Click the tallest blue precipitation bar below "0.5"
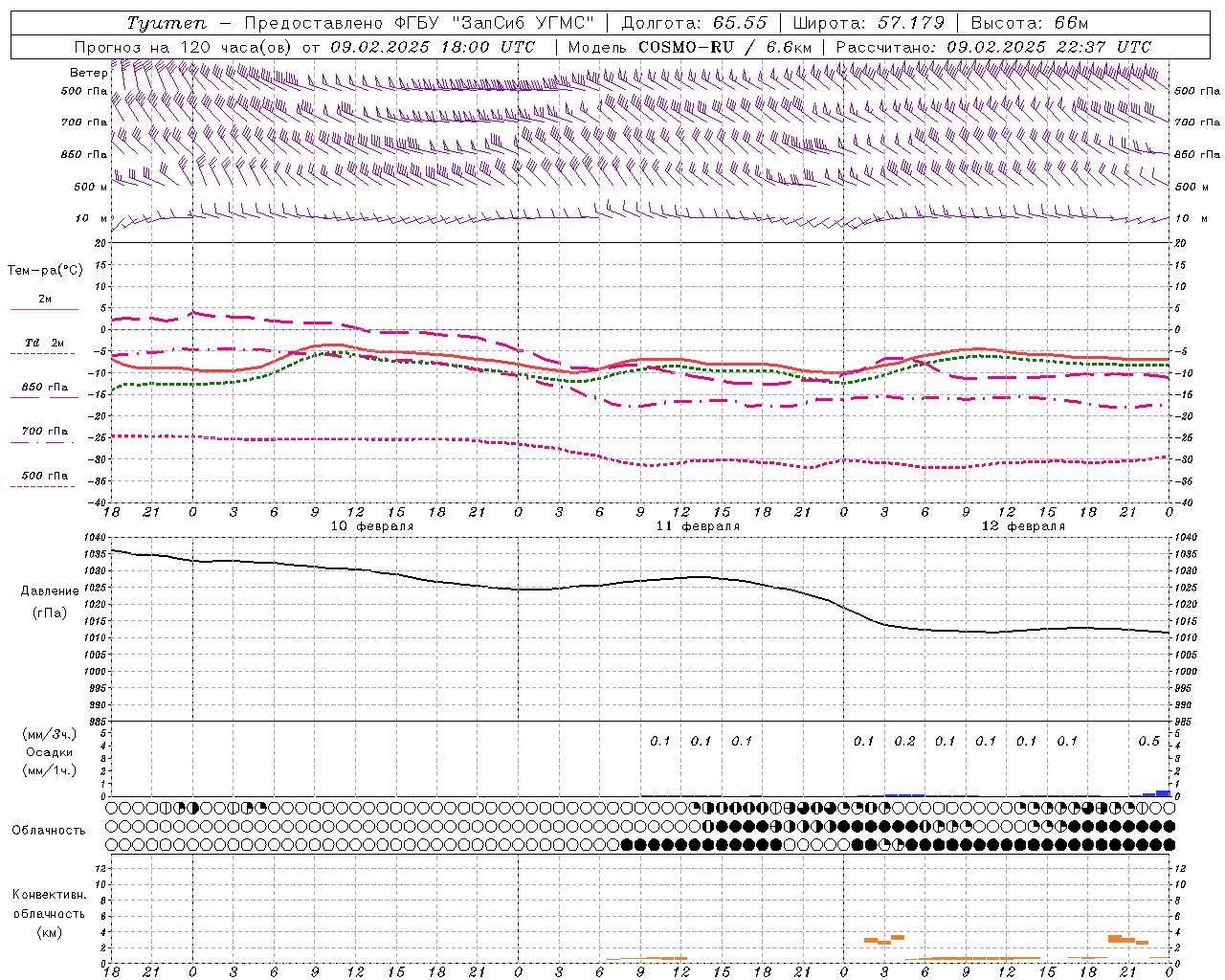The image size is (1225, 980). click(x=1163, y=793)
